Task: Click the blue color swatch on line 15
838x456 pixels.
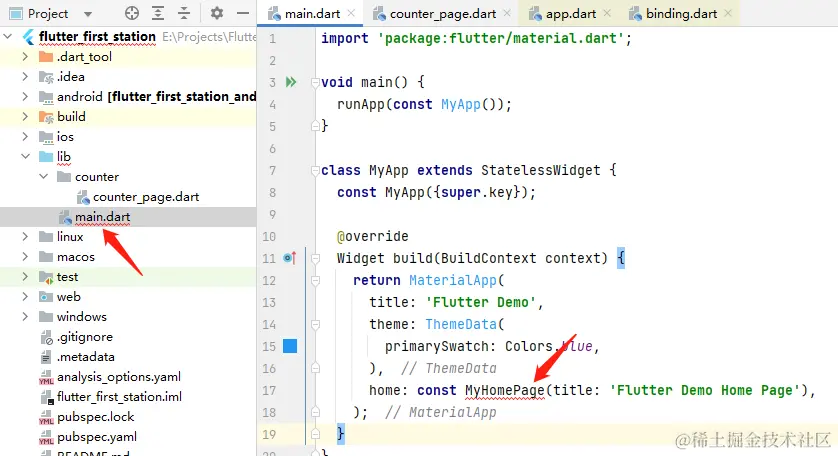Action: pyautogui.click(x=290, y=346)
